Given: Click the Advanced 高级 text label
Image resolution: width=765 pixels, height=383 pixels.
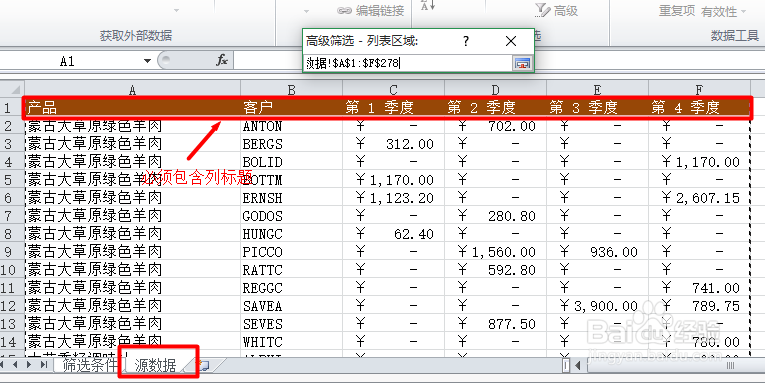Looking at the screenshot, I should (566, 11).
